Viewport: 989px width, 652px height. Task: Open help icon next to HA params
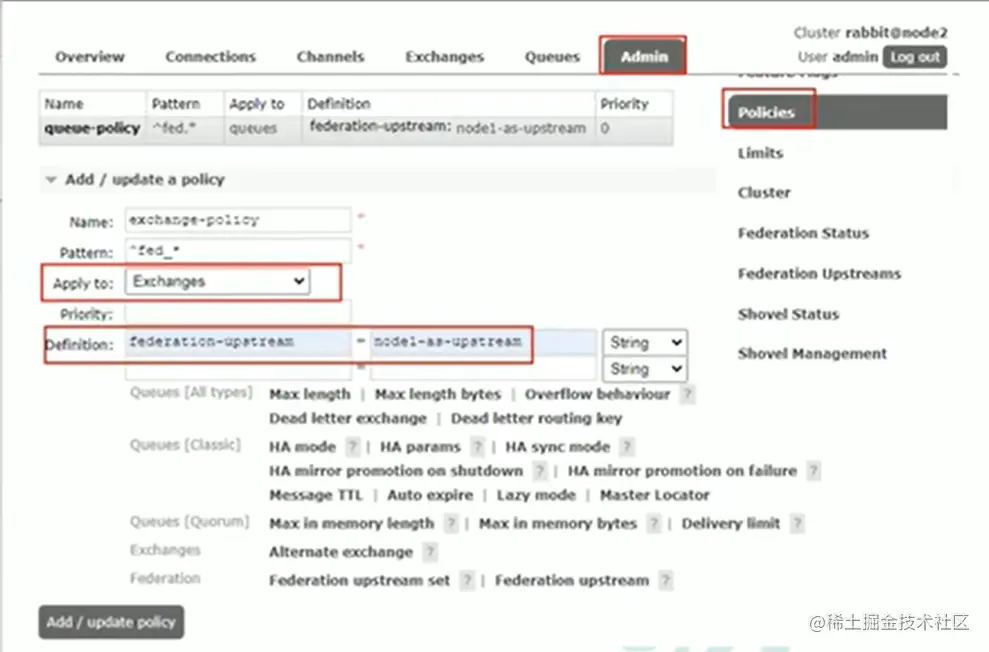click(478, 447)
